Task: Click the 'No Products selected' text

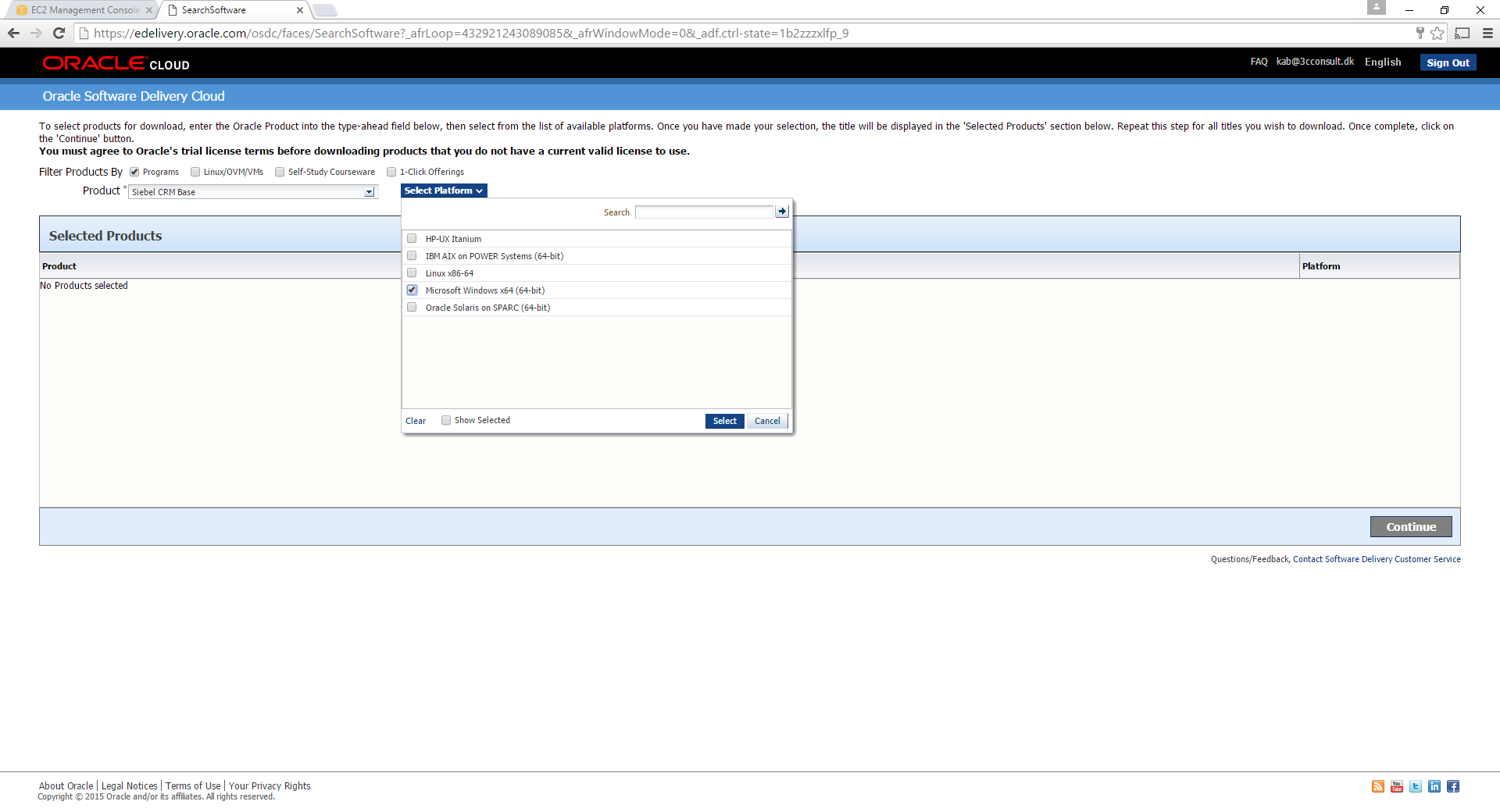Action: (84, 286)
